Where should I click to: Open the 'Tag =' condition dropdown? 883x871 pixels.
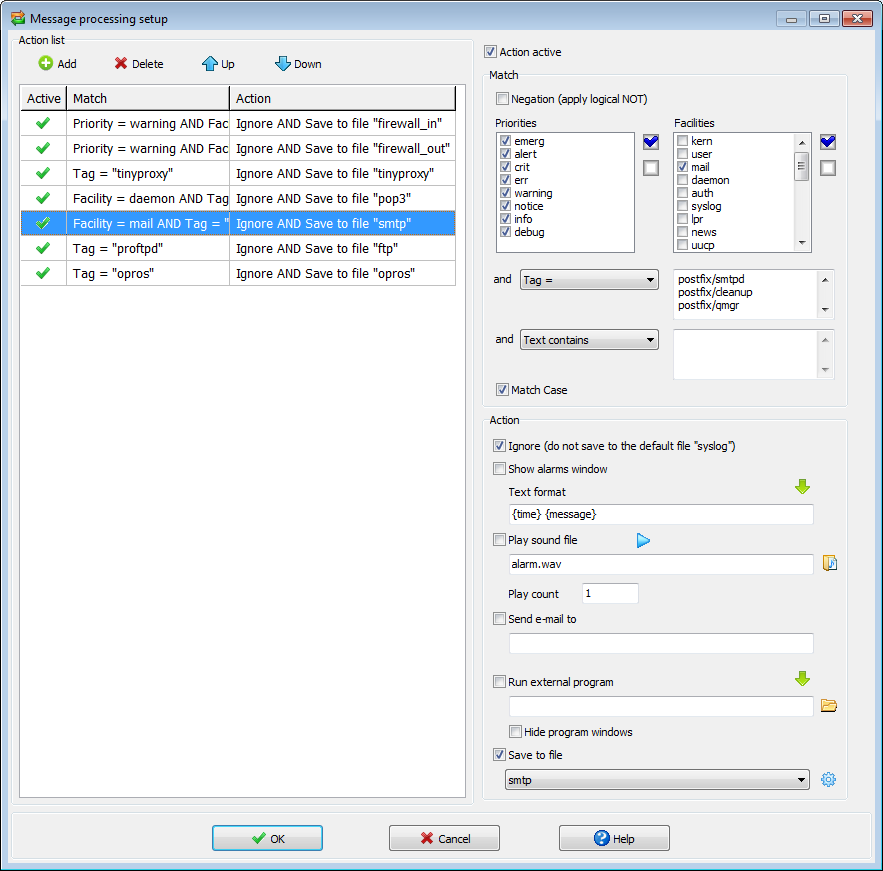[589, 281]
